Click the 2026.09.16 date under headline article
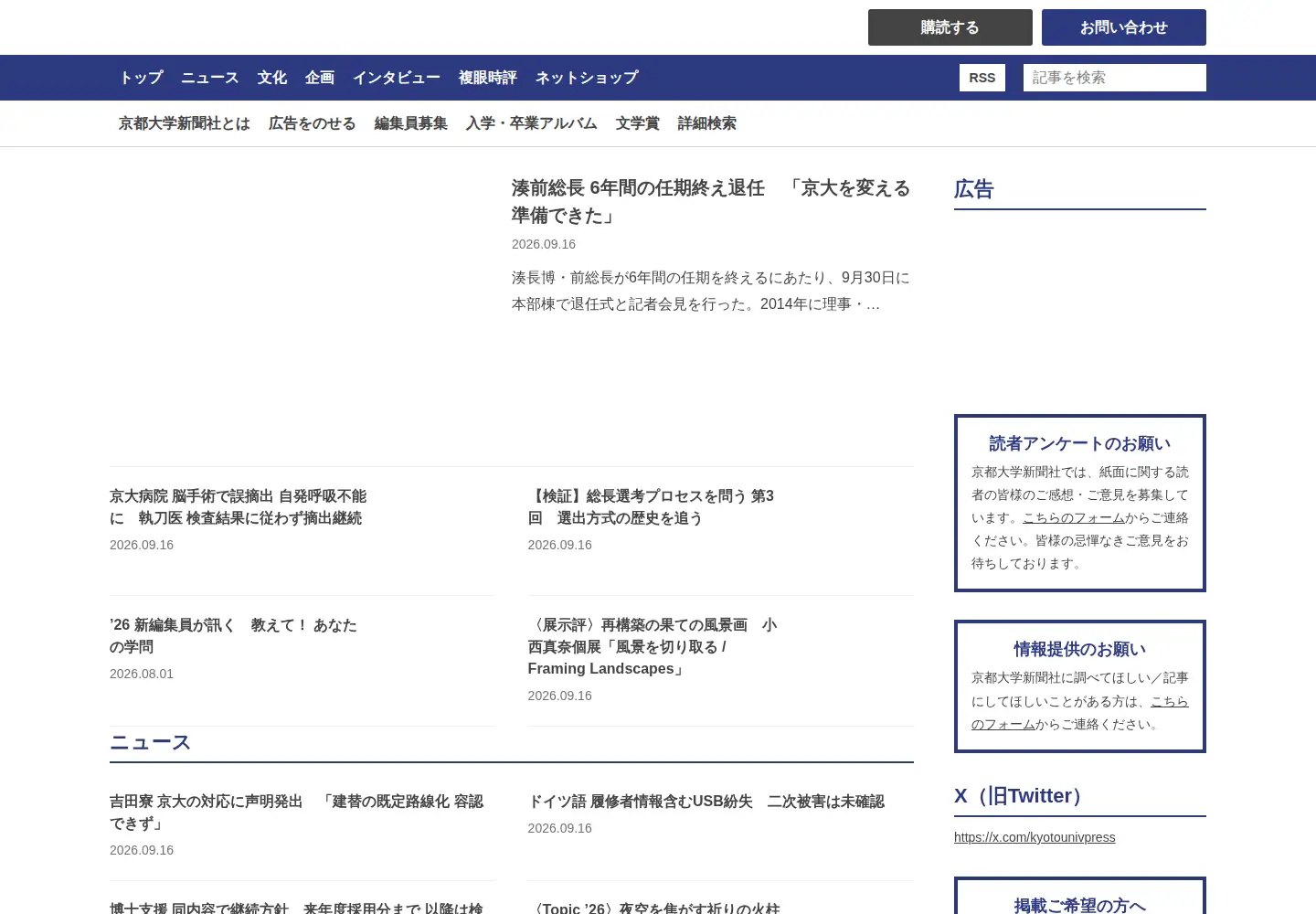Viewport: 1316px width, 914px height. [544, 244]
